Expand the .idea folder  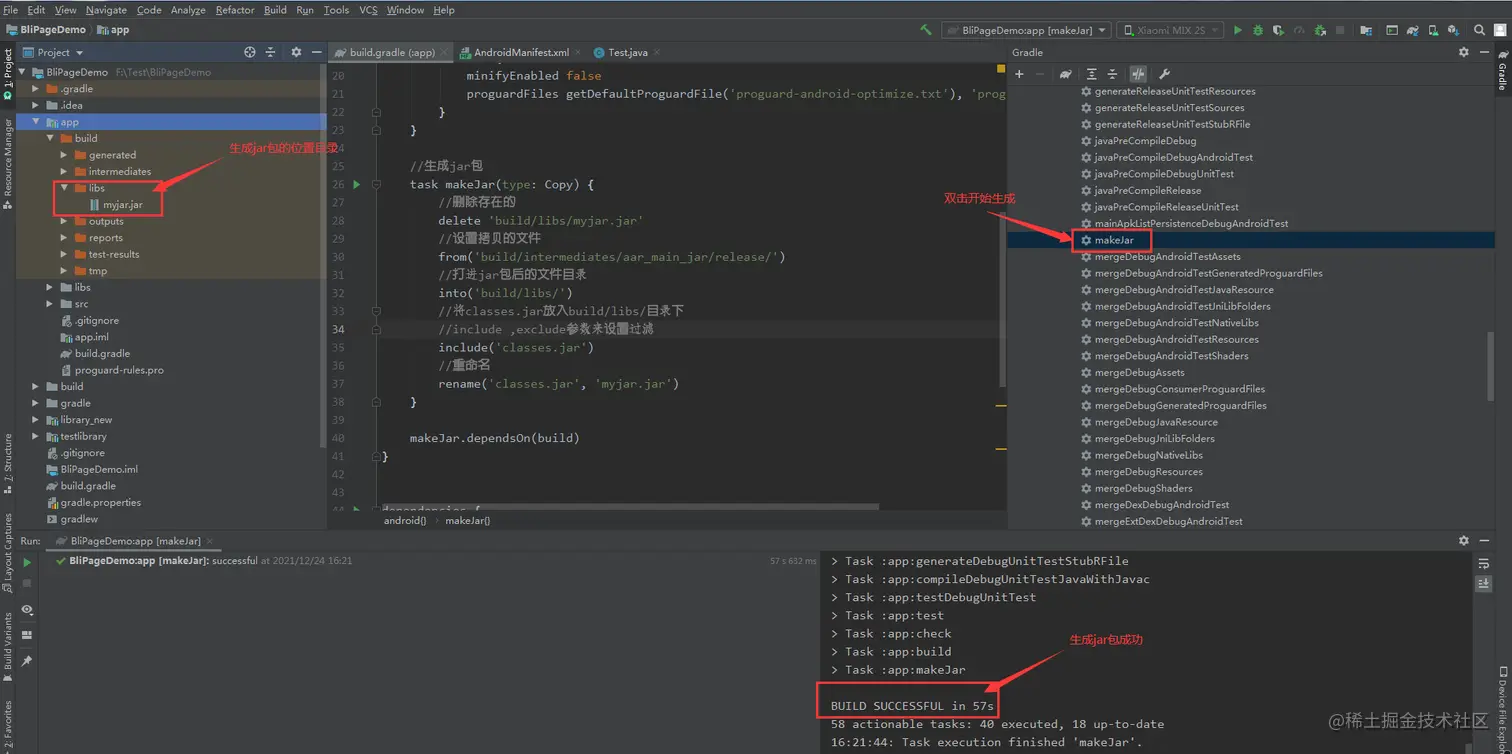coord(36,105)
